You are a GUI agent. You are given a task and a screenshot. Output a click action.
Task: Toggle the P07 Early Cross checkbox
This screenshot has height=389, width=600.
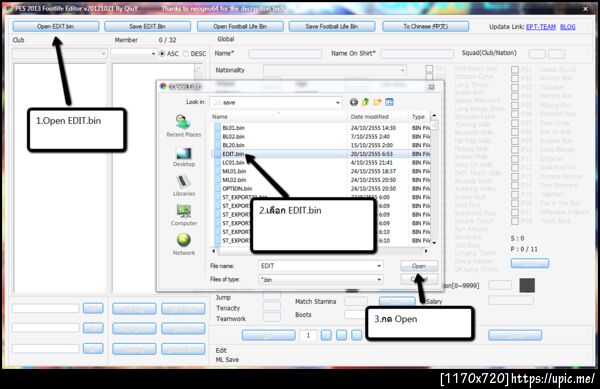[515, 123]
